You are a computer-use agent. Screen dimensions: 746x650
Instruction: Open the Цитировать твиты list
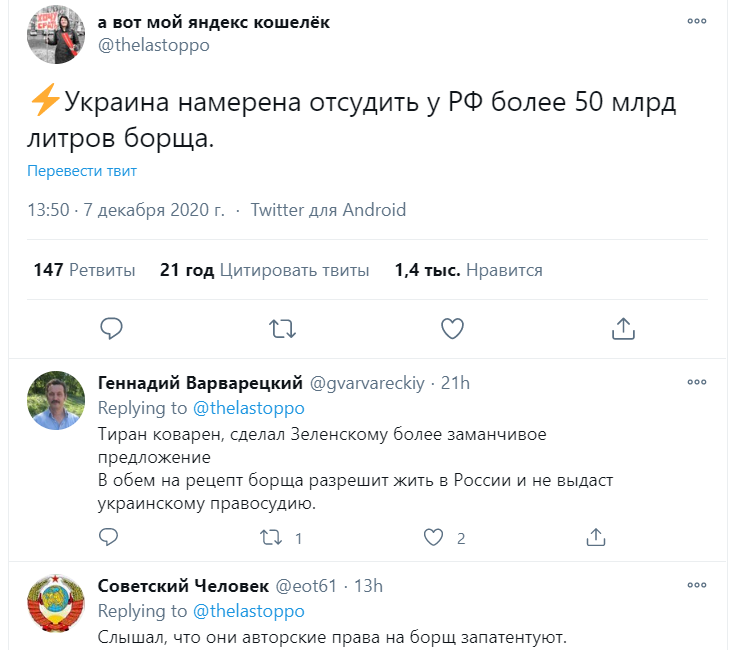pos(264,270)
